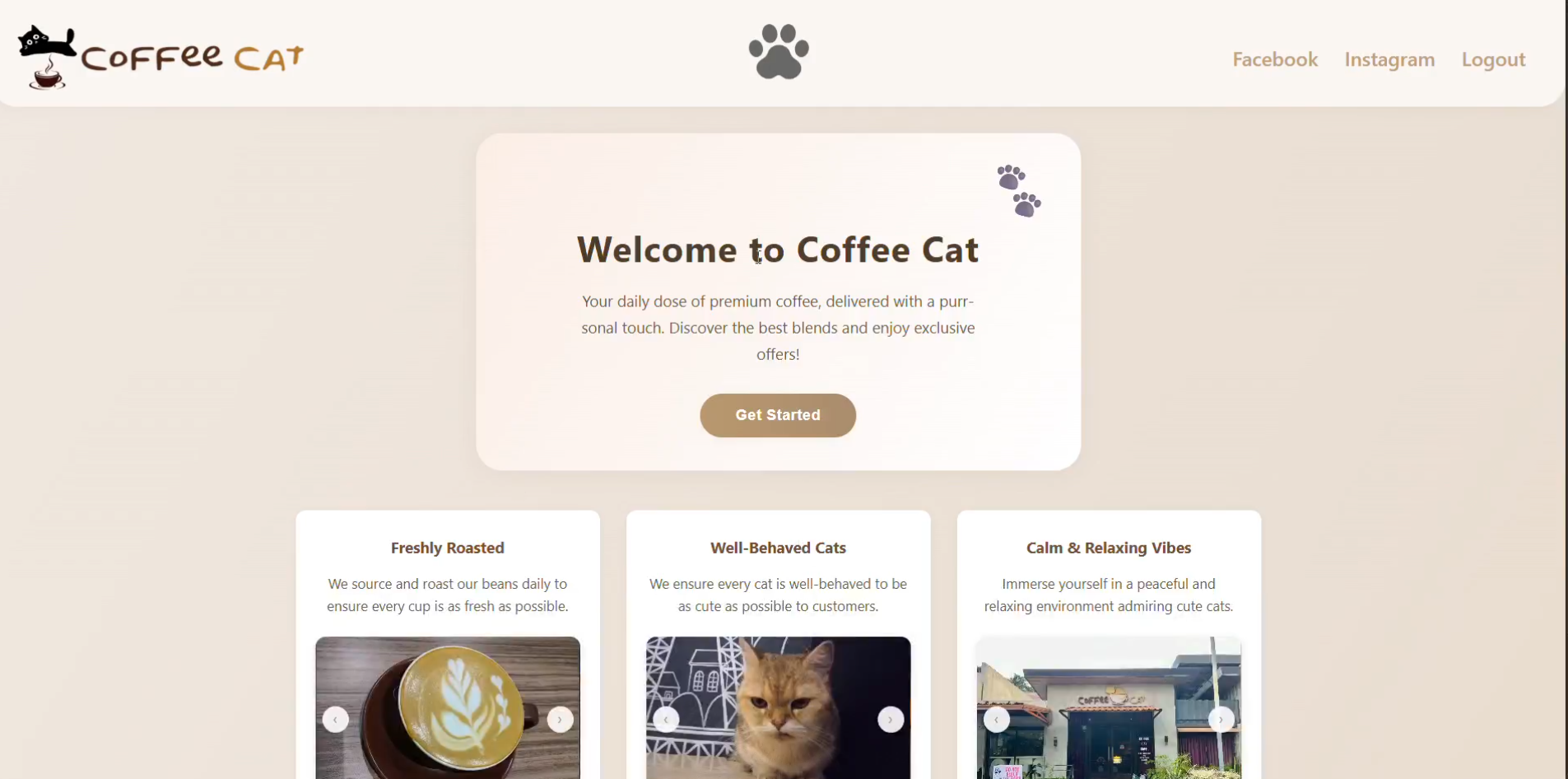Show previous cat photo in Well-Behaved Cats carousel

pos(666,720)
